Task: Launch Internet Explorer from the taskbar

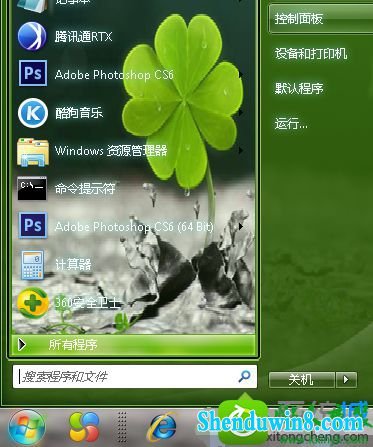Action: click(x=162, y=427)
